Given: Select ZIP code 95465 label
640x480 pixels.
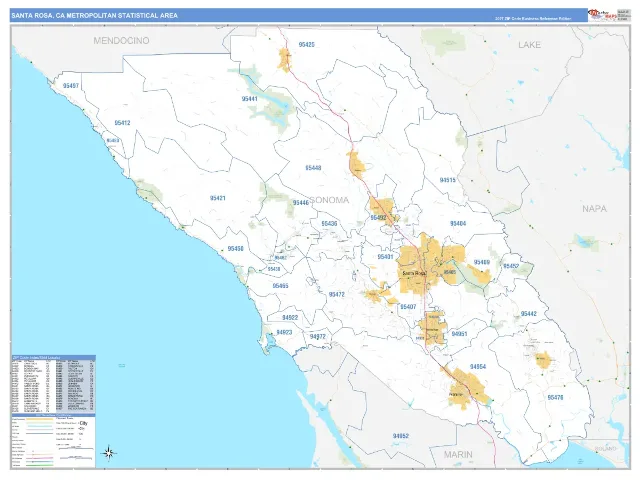Looking at the screenshot, I should click(x=280, y=286).
